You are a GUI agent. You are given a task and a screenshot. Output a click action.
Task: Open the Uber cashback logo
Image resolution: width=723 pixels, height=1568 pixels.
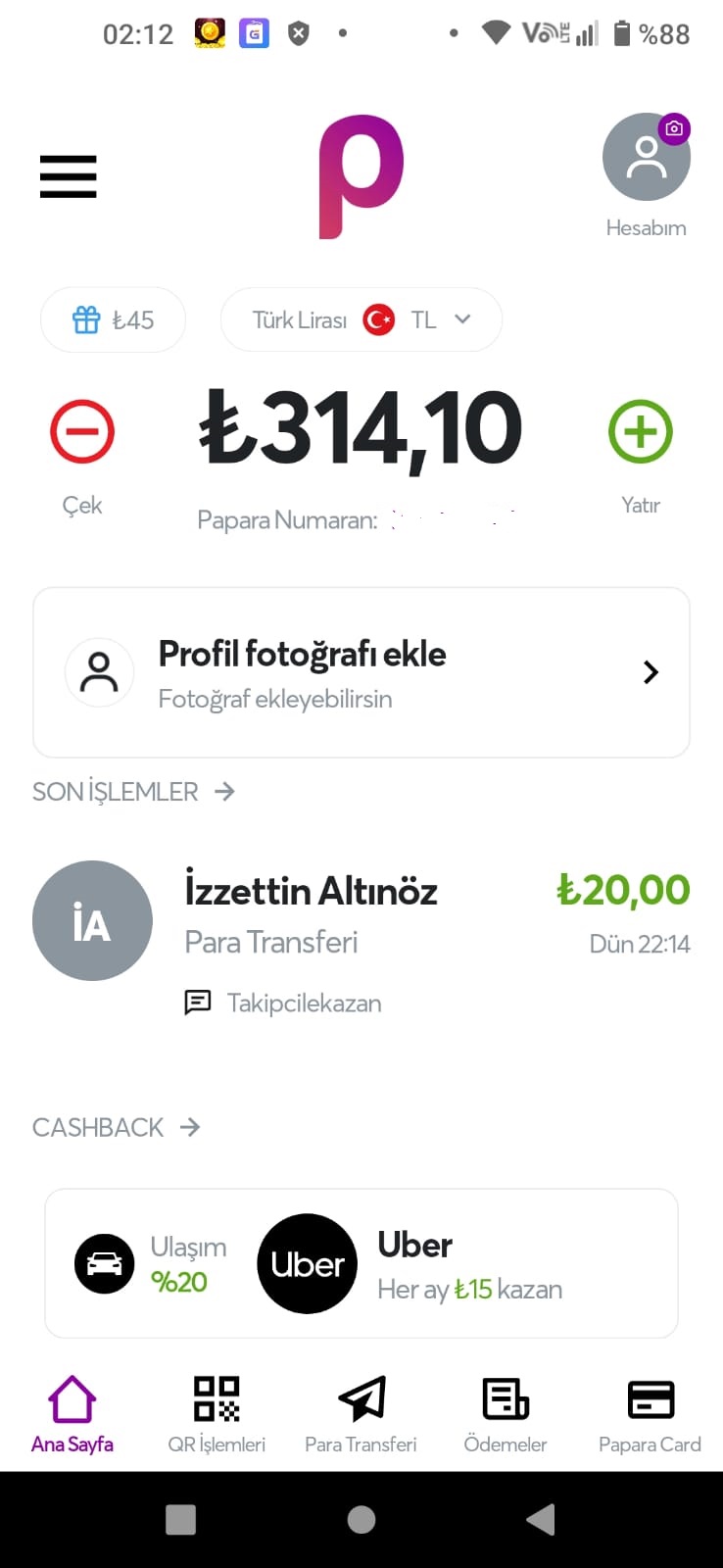tap(308, 1264)
